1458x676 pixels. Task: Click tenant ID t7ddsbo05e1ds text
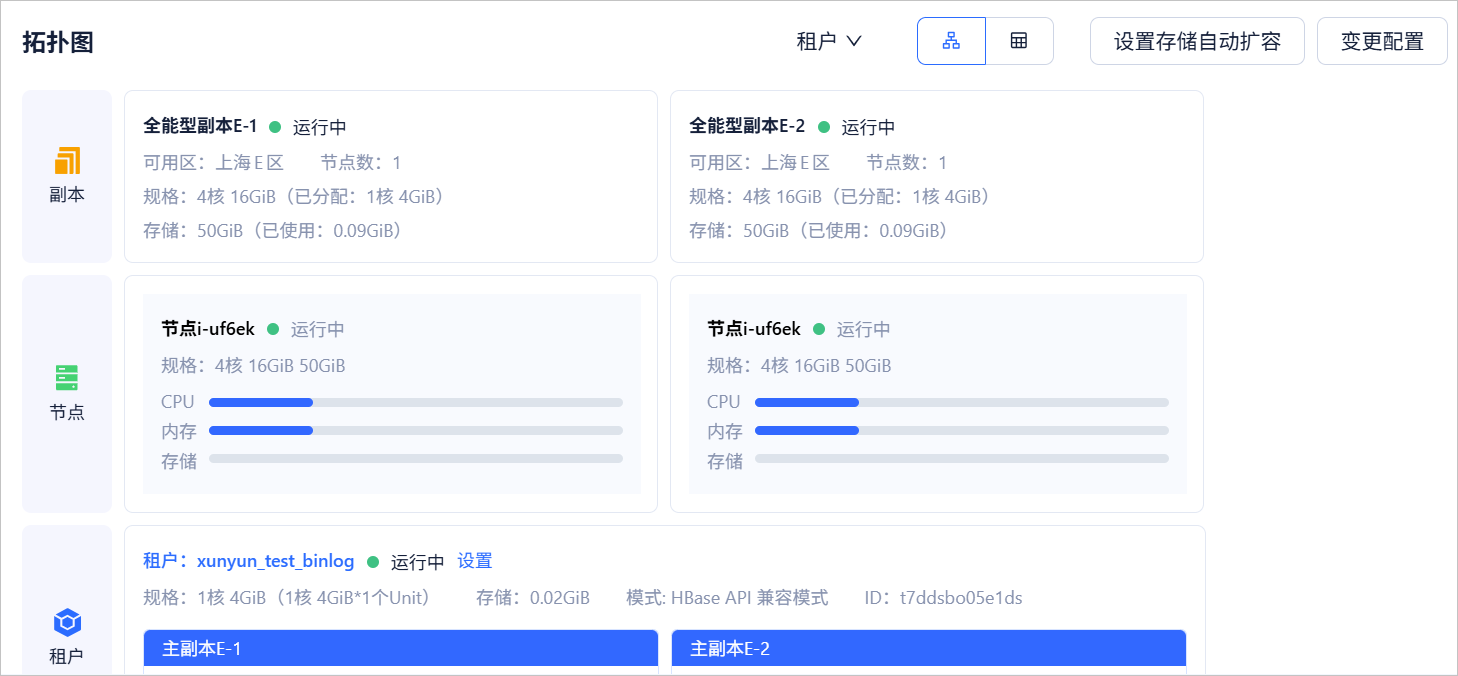tap(943, 598)
